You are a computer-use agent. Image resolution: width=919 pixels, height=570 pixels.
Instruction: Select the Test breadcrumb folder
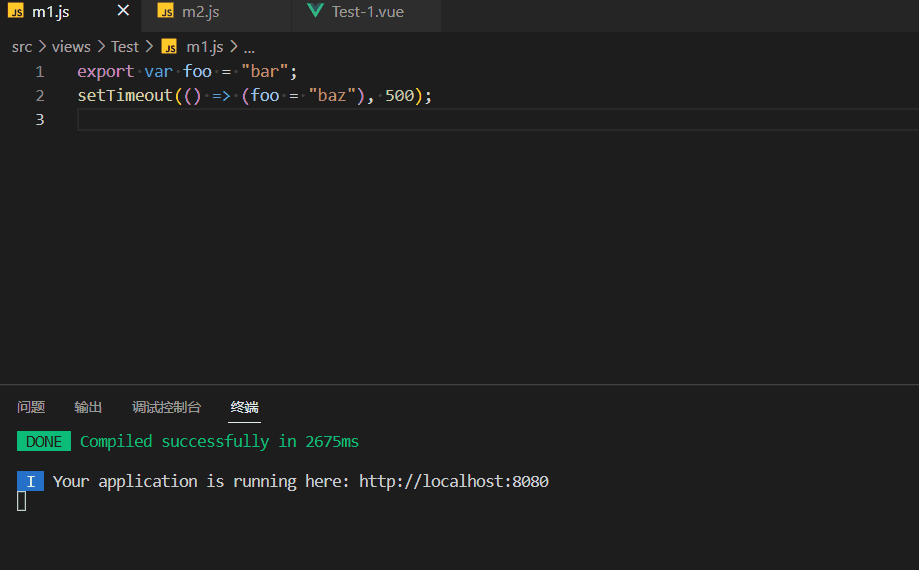[125, 47]
